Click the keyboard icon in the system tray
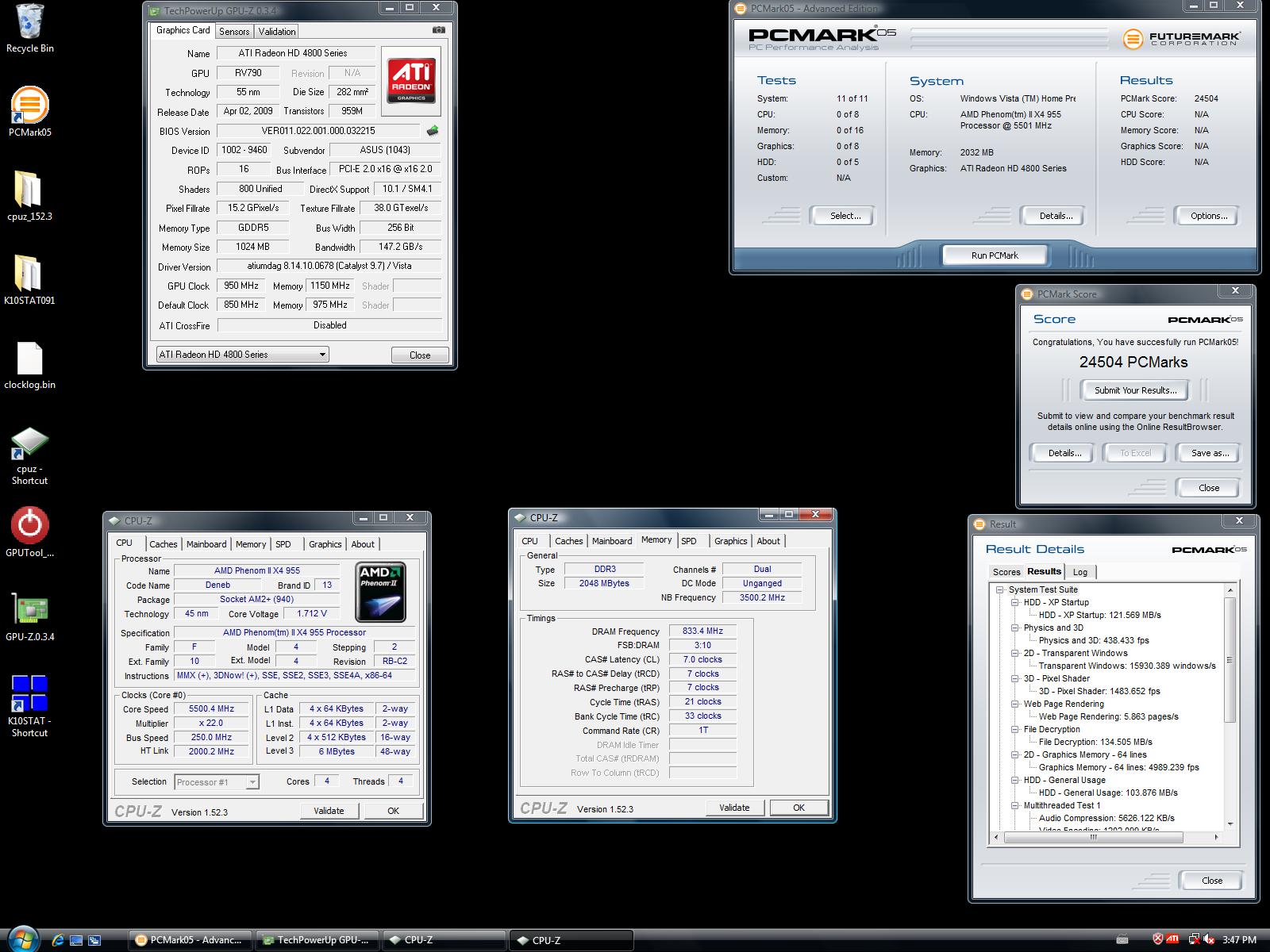The image size is (1270, 952). pyautogui.click(x=1122, y=940)
